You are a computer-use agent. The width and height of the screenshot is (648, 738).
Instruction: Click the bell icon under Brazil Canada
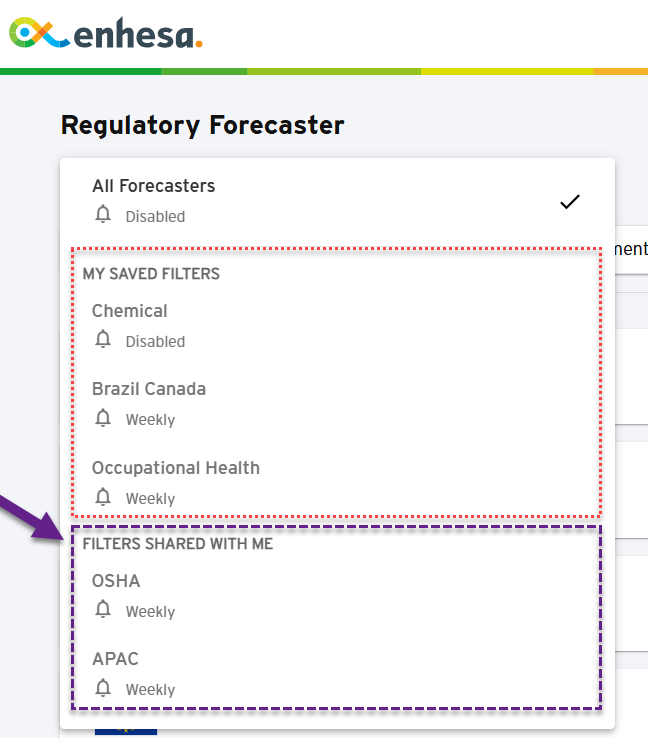click(103, 417)
